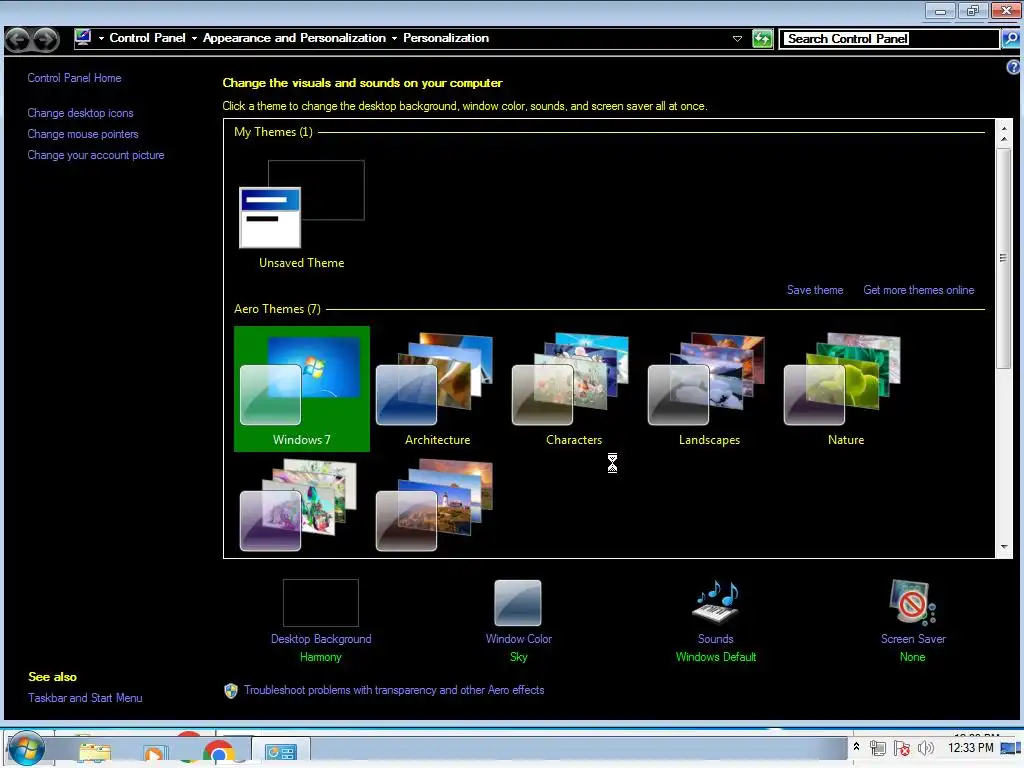1024x768 pixels.
Task: Go to Appearance and Personalization breadcrumb
Action: pyautogui.click(x=295, y=38)
